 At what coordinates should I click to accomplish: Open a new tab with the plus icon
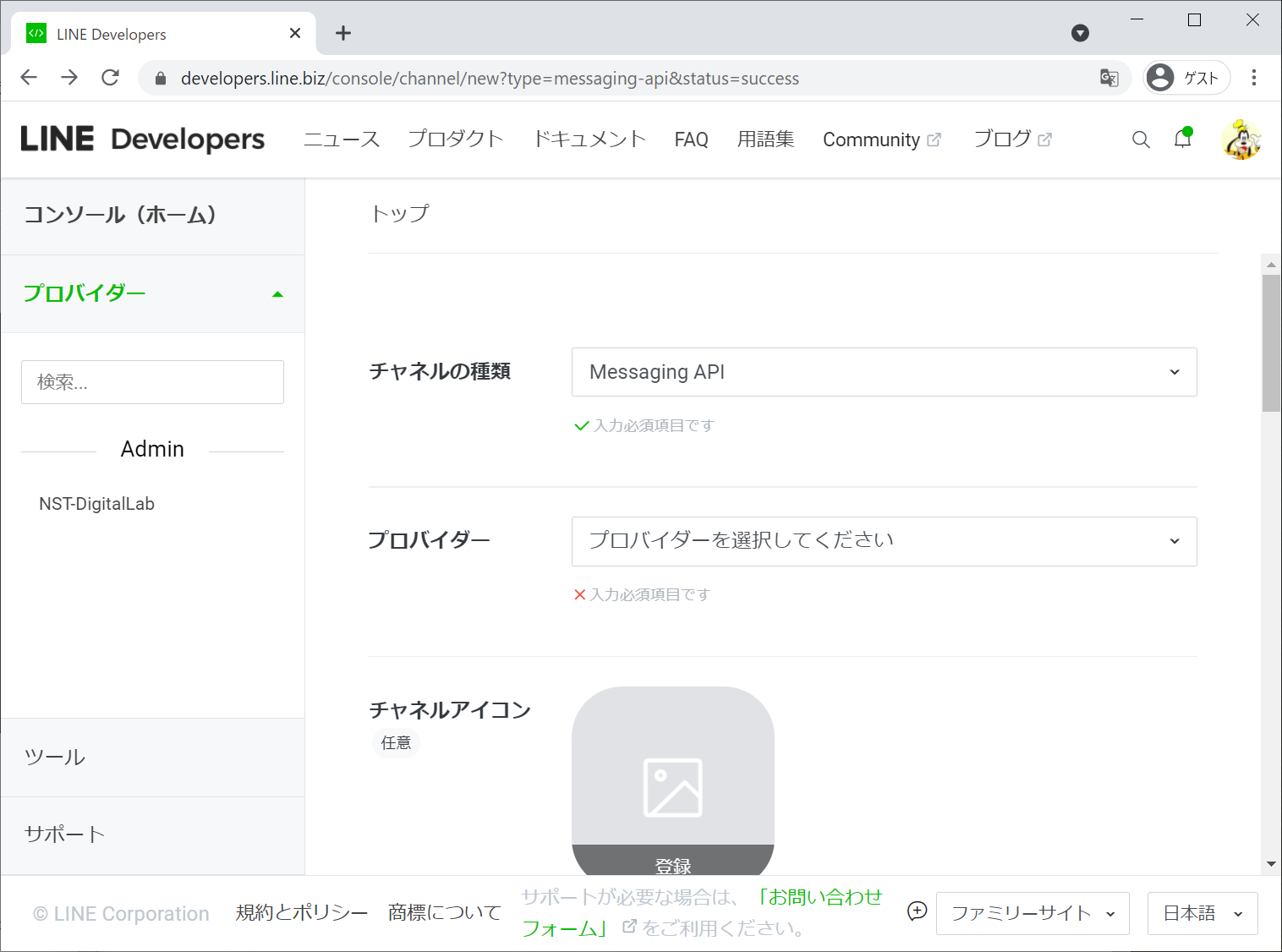(342, 33)
